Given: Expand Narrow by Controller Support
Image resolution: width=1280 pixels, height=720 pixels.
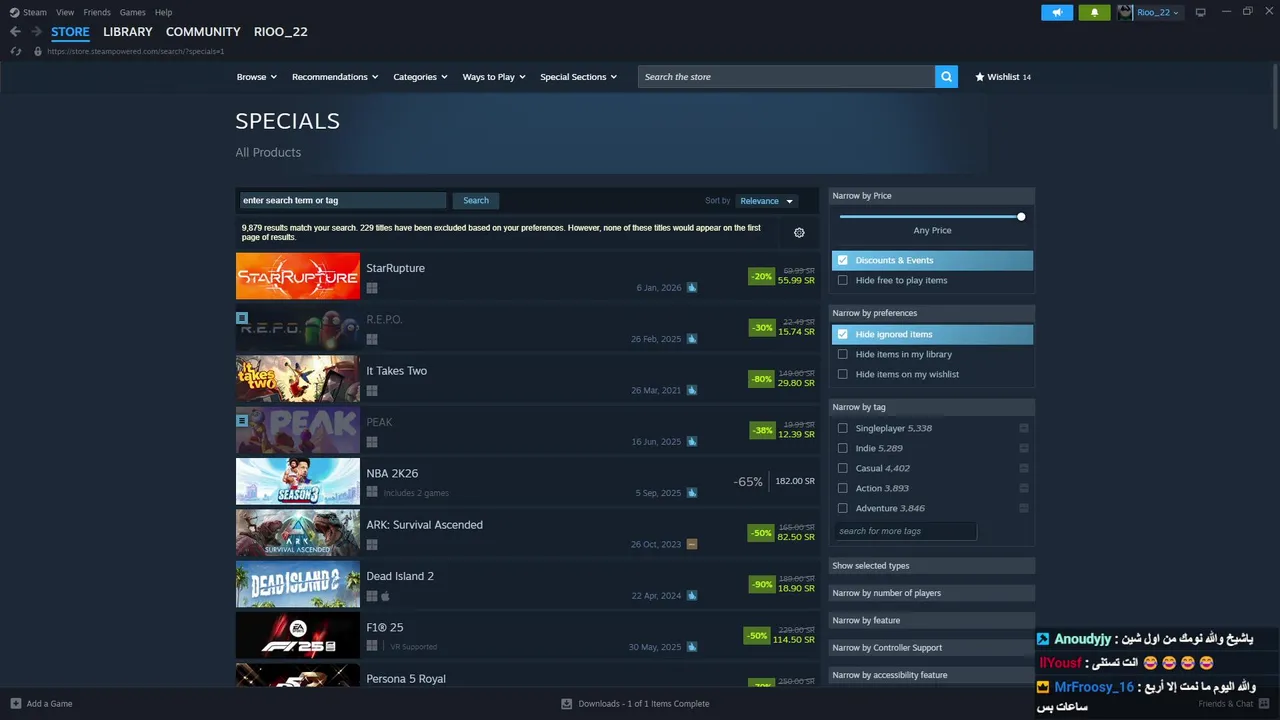Looking at the screenshot, I should click(x=932, y=647).
